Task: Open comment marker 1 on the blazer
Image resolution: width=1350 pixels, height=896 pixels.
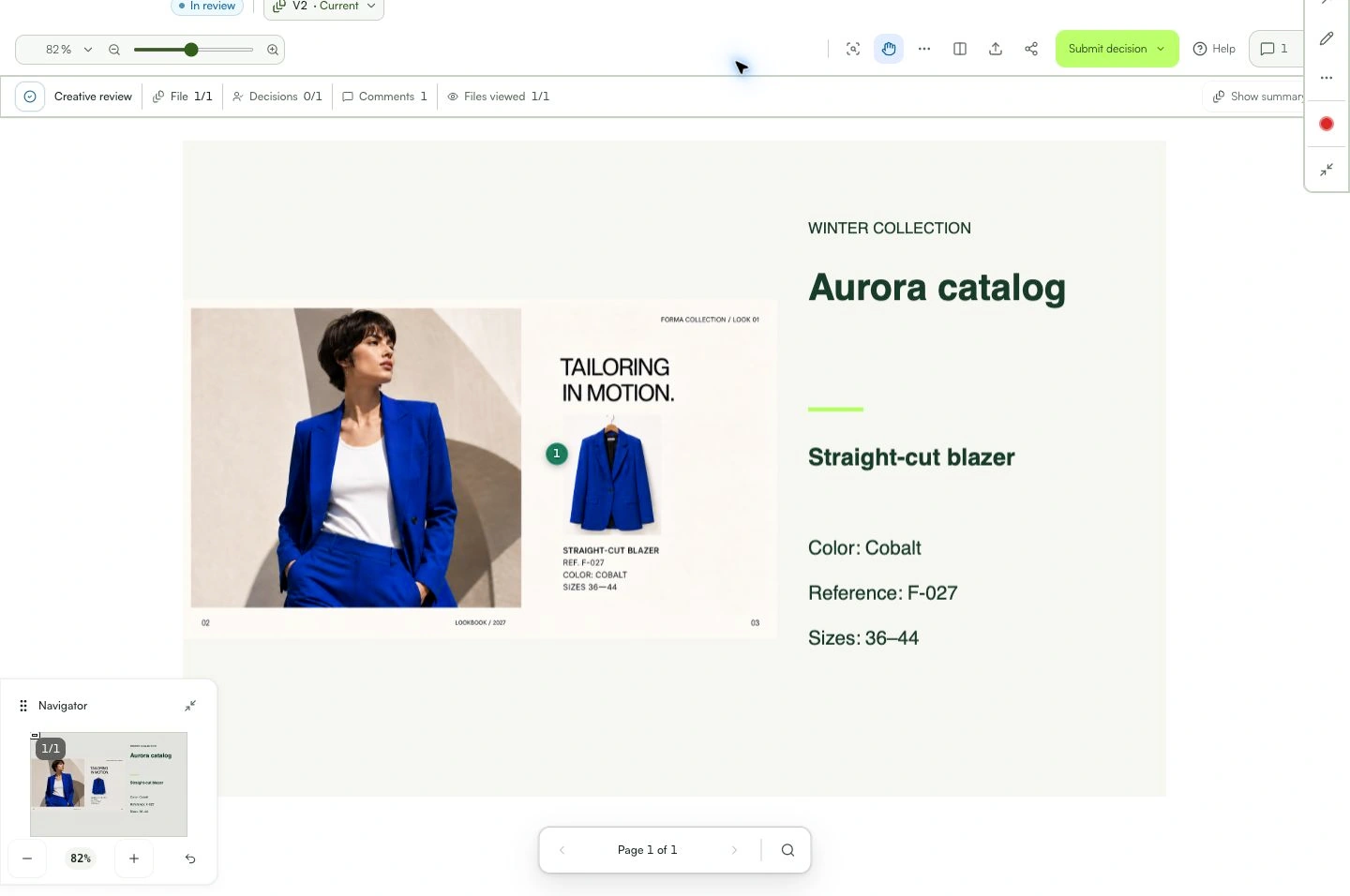Action: 557,454
